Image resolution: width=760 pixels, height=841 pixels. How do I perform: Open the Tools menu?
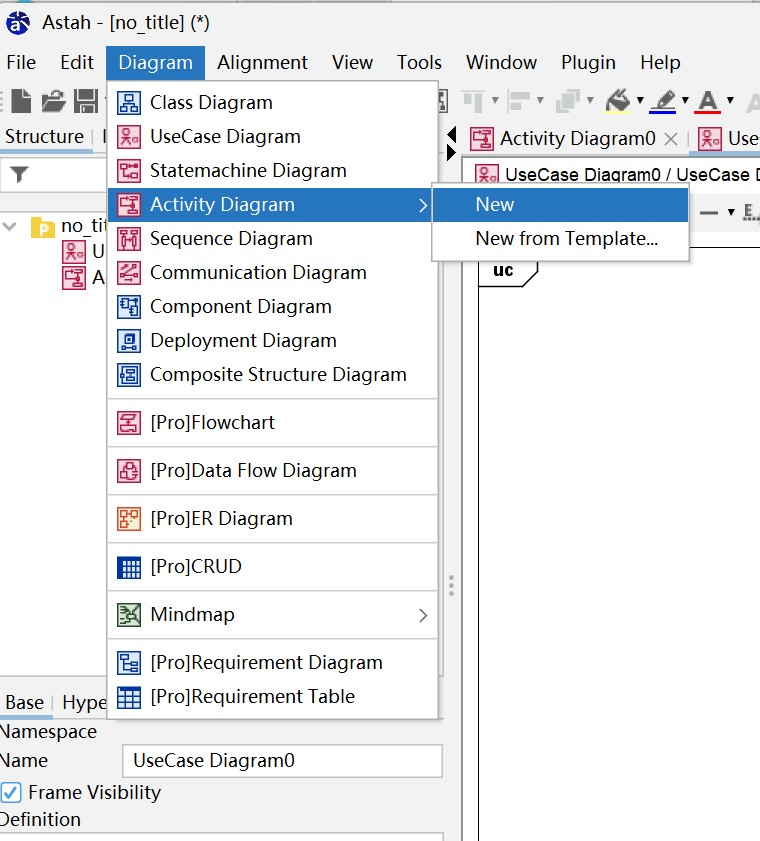419,63
